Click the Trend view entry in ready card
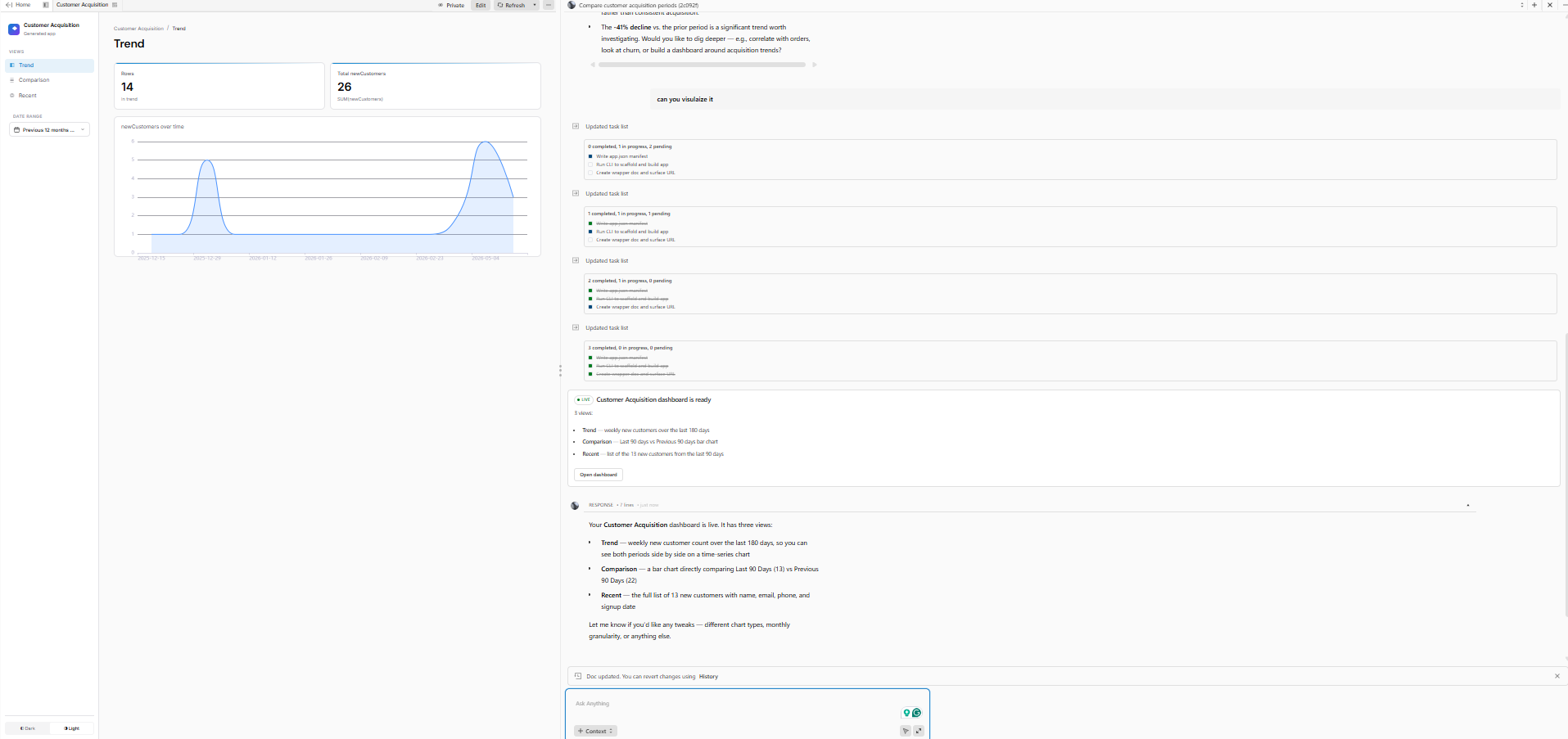 coord(646,430)
